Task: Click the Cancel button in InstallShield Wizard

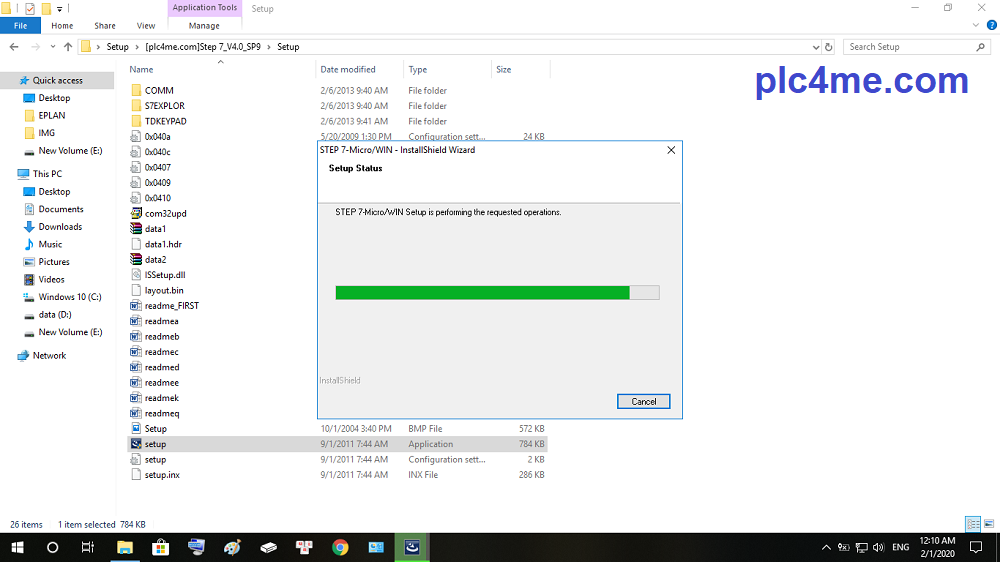Action: [x=643, y=401]
